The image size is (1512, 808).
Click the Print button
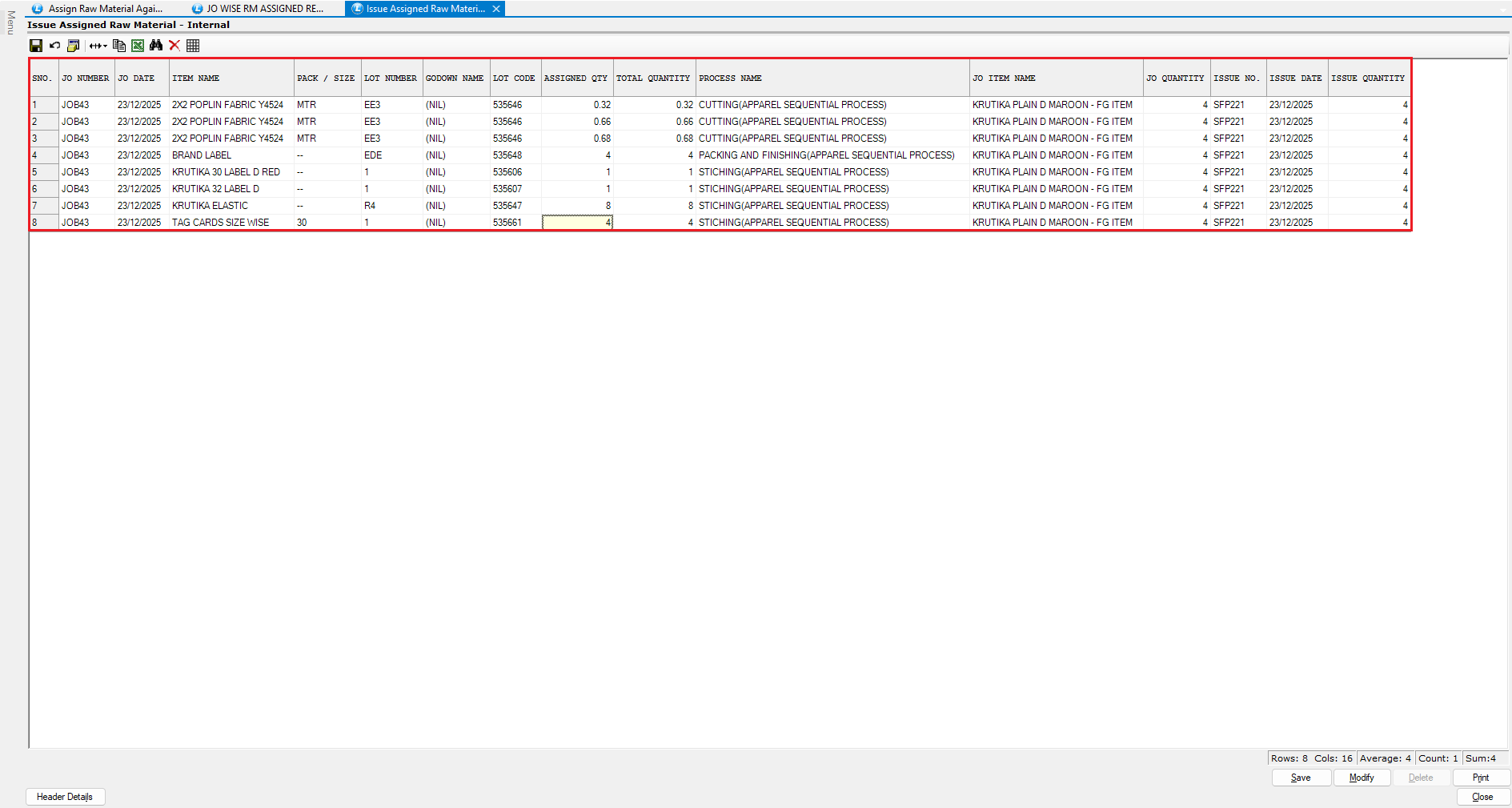coord(1480,778)
